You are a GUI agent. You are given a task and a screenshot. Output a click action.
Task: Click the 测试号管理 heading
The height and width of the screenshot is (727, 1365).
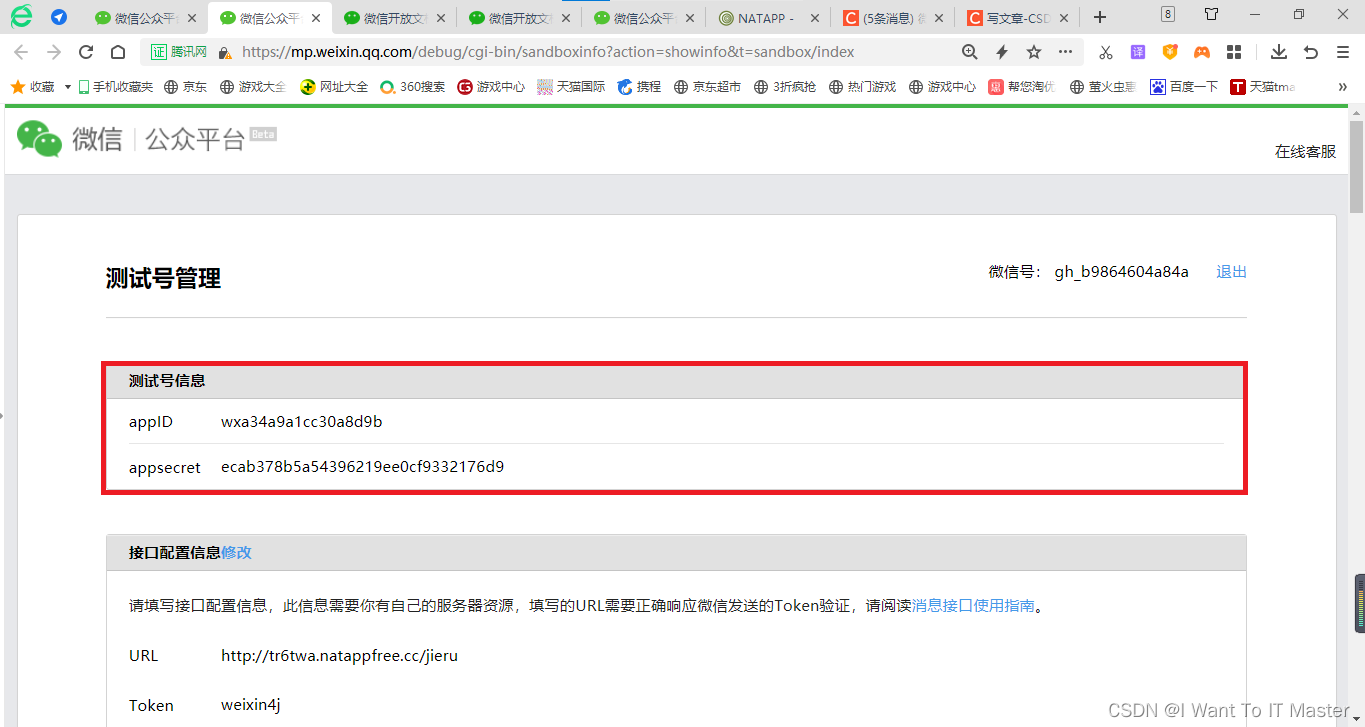163,279
